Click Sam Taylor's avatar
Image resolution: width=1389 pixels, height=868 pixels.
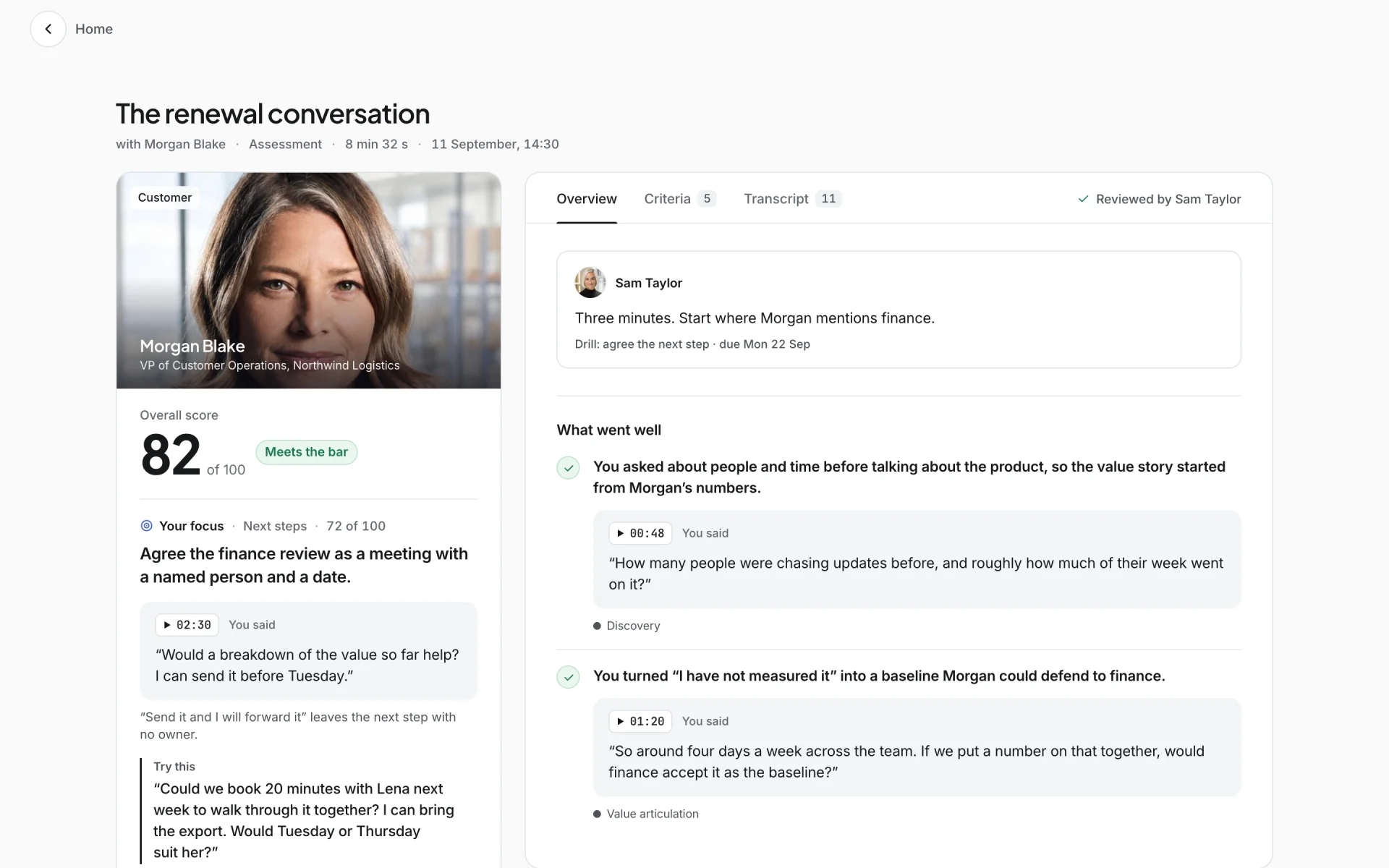pos(590,283)
